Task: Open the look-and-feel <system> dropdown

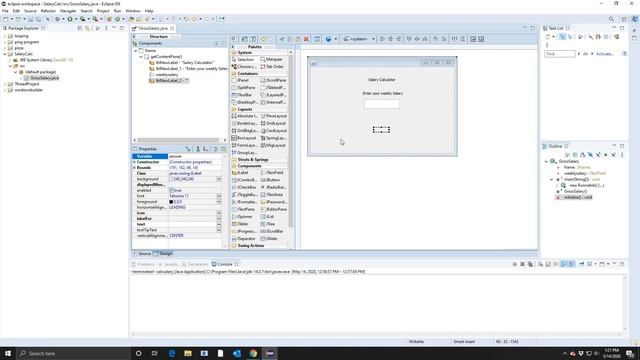Action: pyautogui.click(x=359, y=39)
